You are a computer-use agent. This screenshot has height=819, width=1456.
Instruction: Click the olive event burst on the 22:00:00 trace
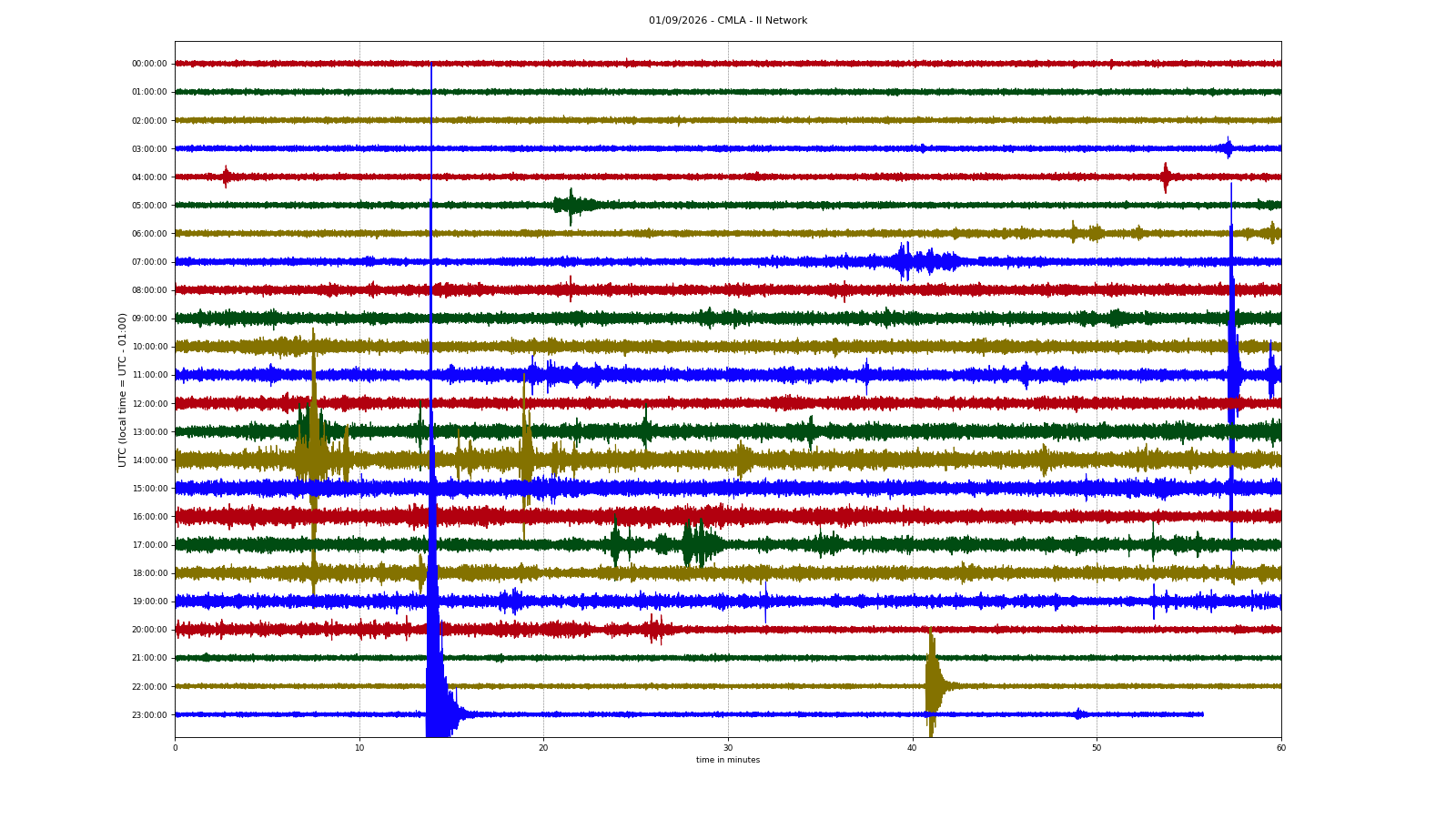pyautogui.click(x=933, y=682)
